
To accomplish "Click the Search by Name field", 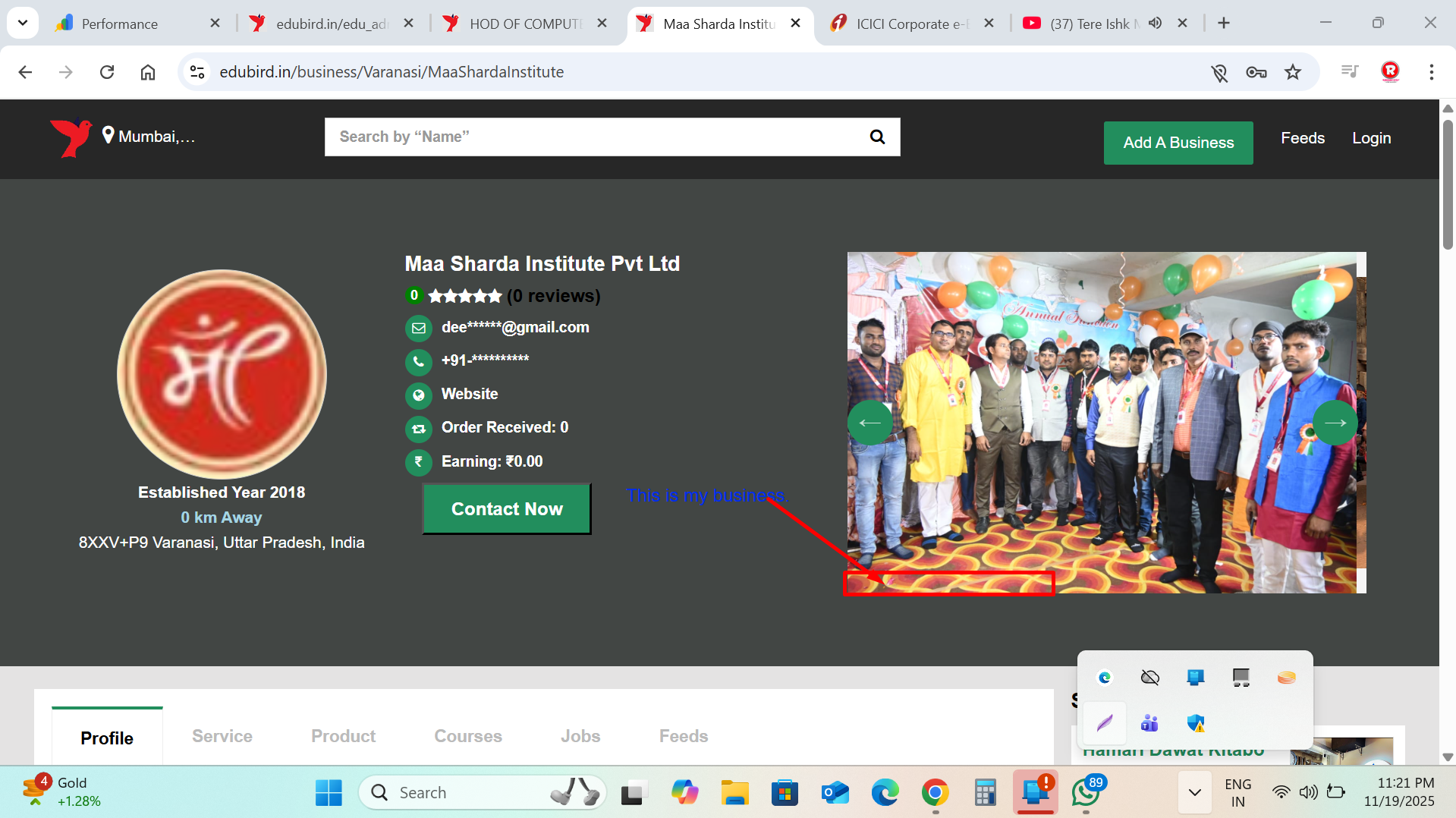I will 592,137.
